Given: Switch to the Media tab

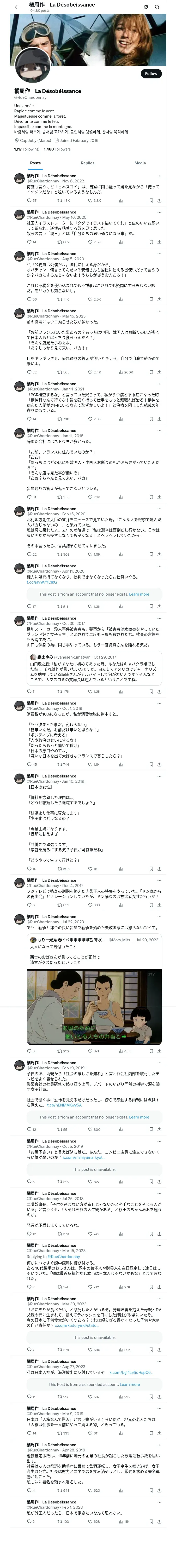Looking at the screenshot, I should tap(140, 163).
